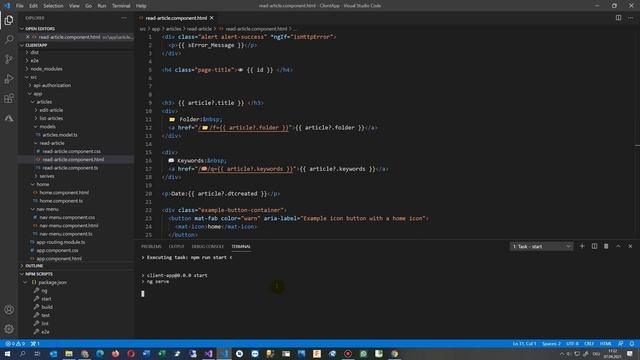Click the Ln, Col cursor position indicator
640x360 pixels.
[x=524, y=344]
